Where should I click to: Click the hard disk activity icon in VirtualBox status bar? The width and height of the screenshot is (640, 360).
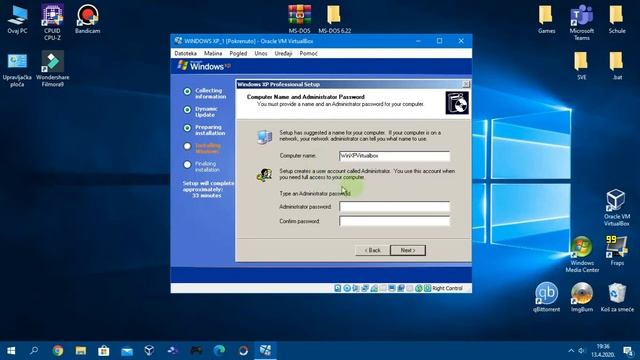(x=338, y=288)
